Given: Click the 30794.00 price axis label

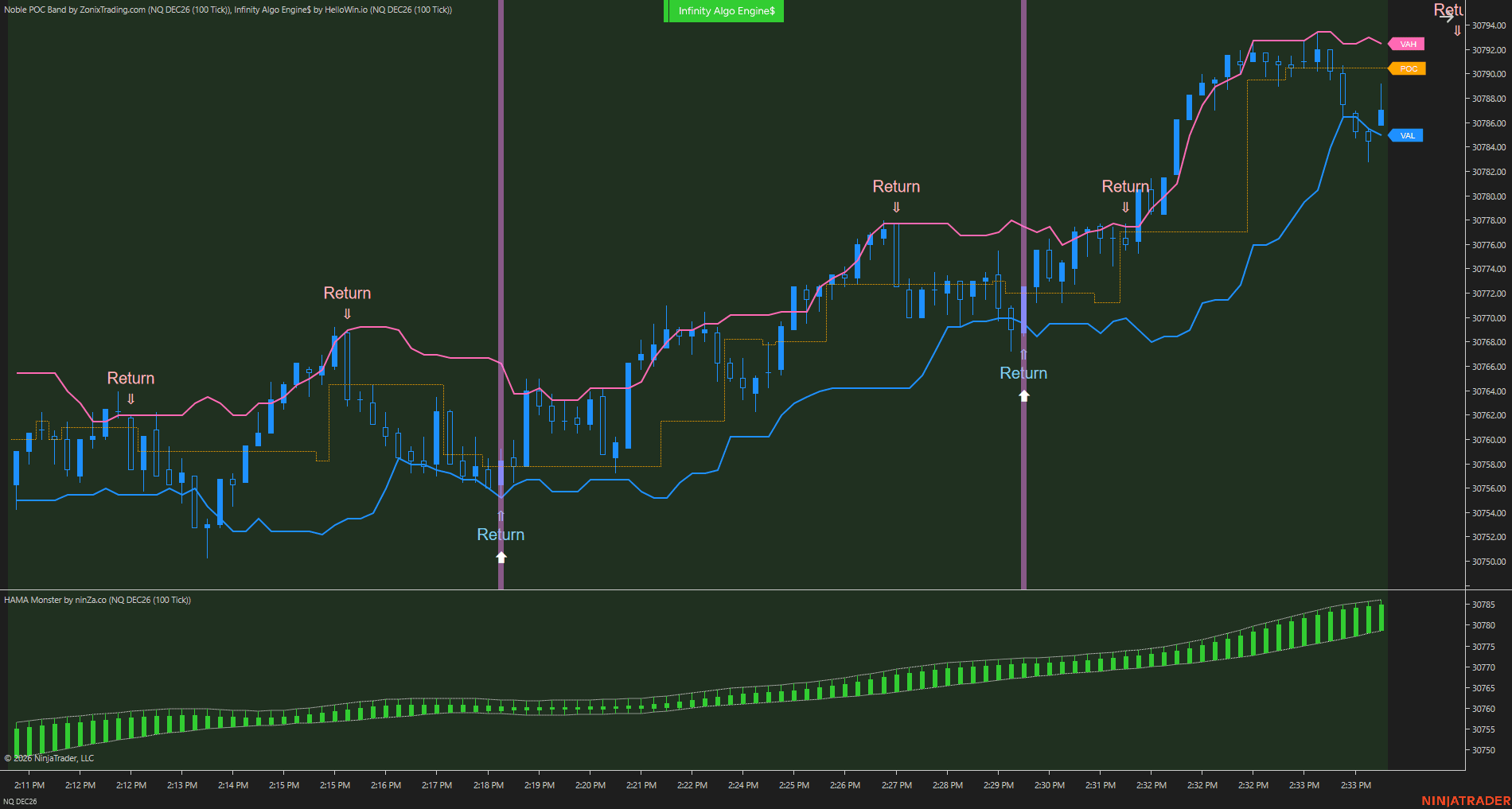Looking at the screenshot, I should (1488, 25).
